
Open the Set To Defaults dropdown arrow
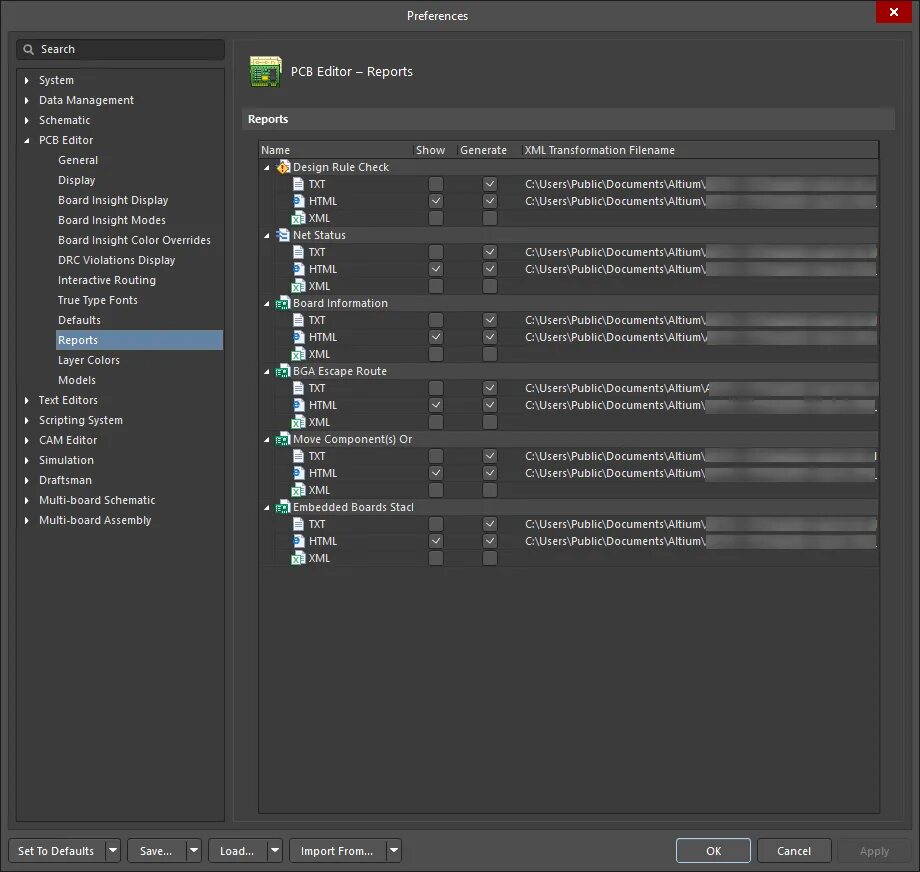pos(113,850)
